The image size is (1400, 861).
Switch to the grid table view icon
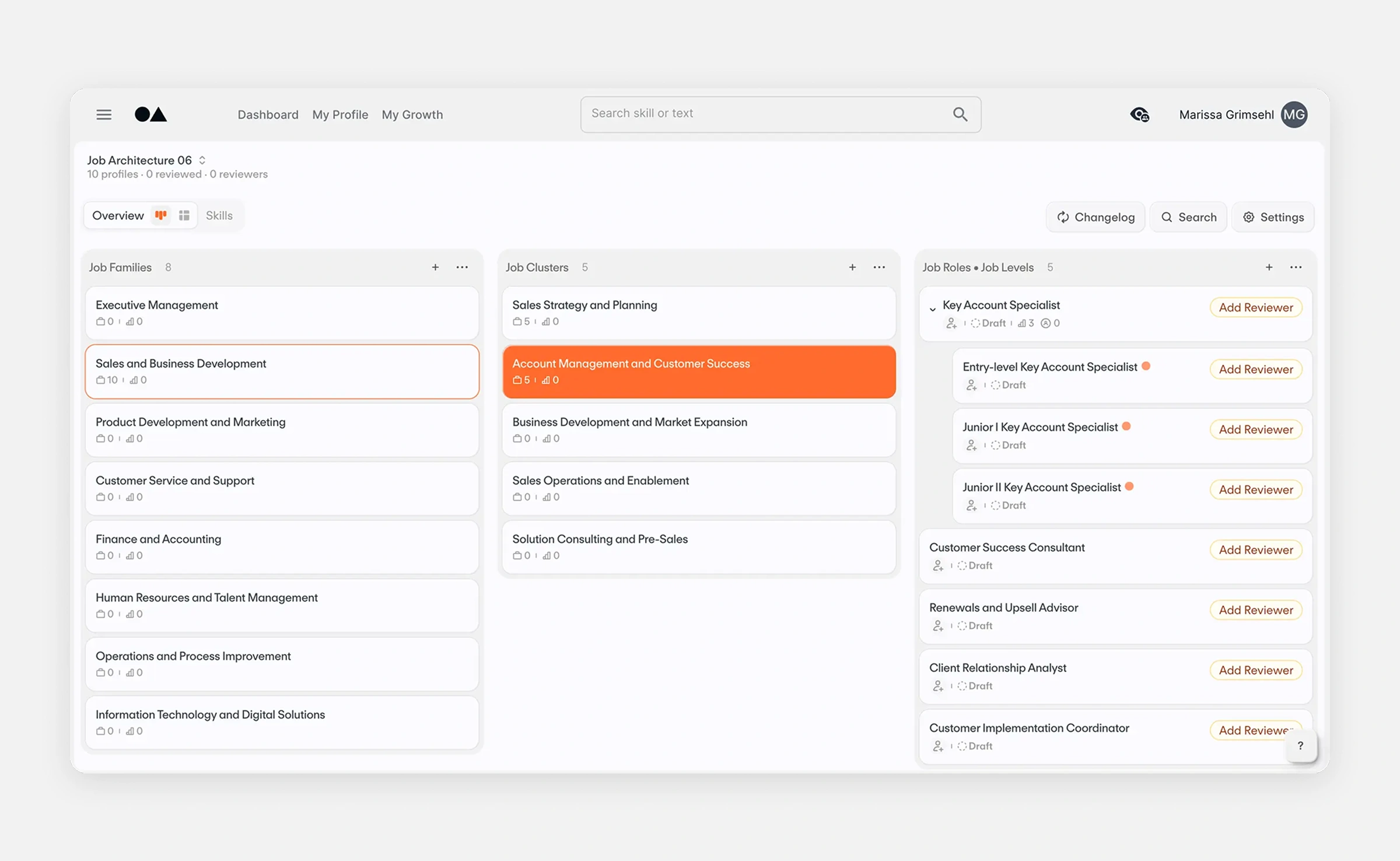(x=184, y=215)
